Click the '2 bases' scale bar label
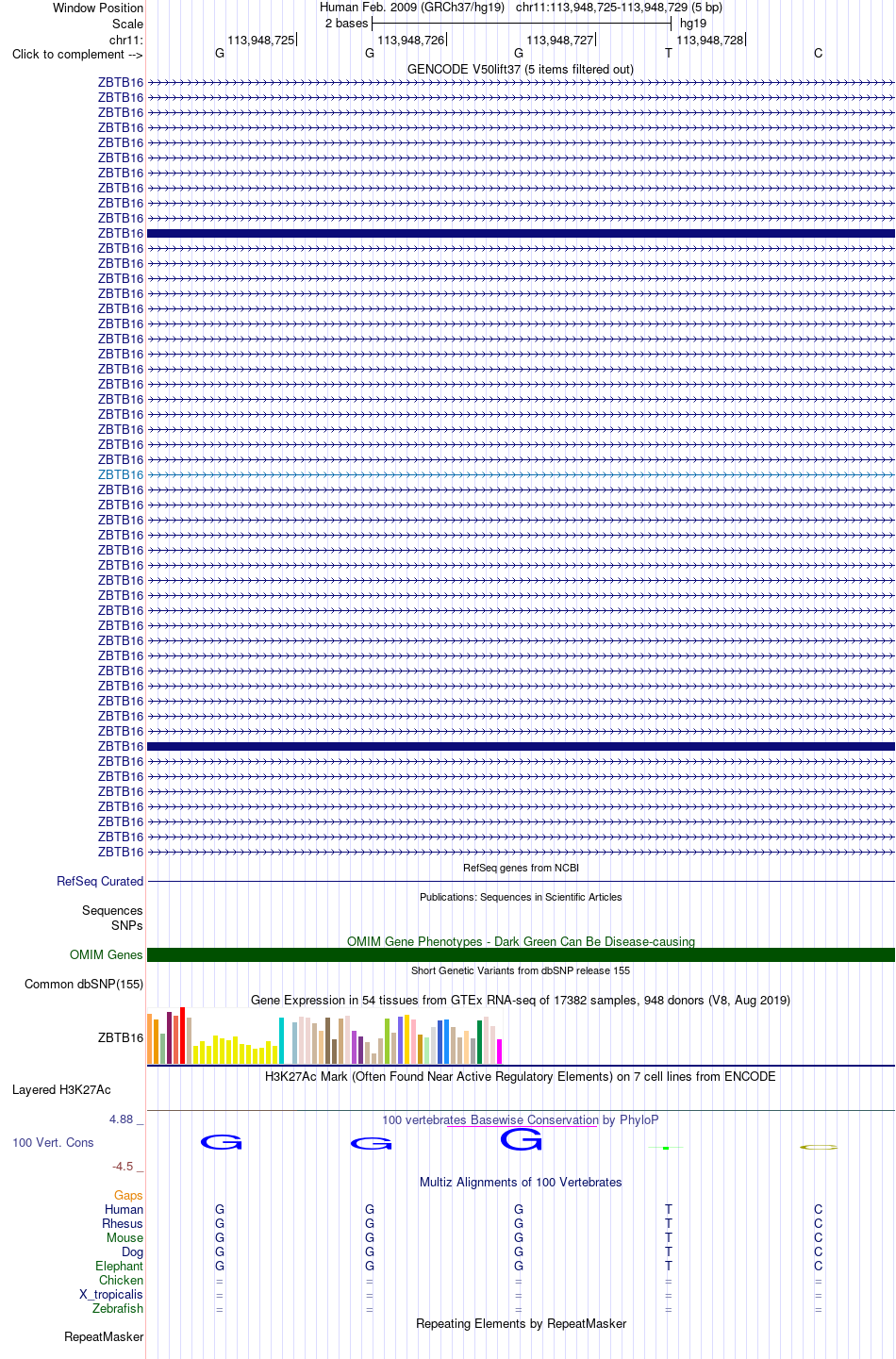The height and width of the screenshot is (1359, 896). [x=346, y=24]
